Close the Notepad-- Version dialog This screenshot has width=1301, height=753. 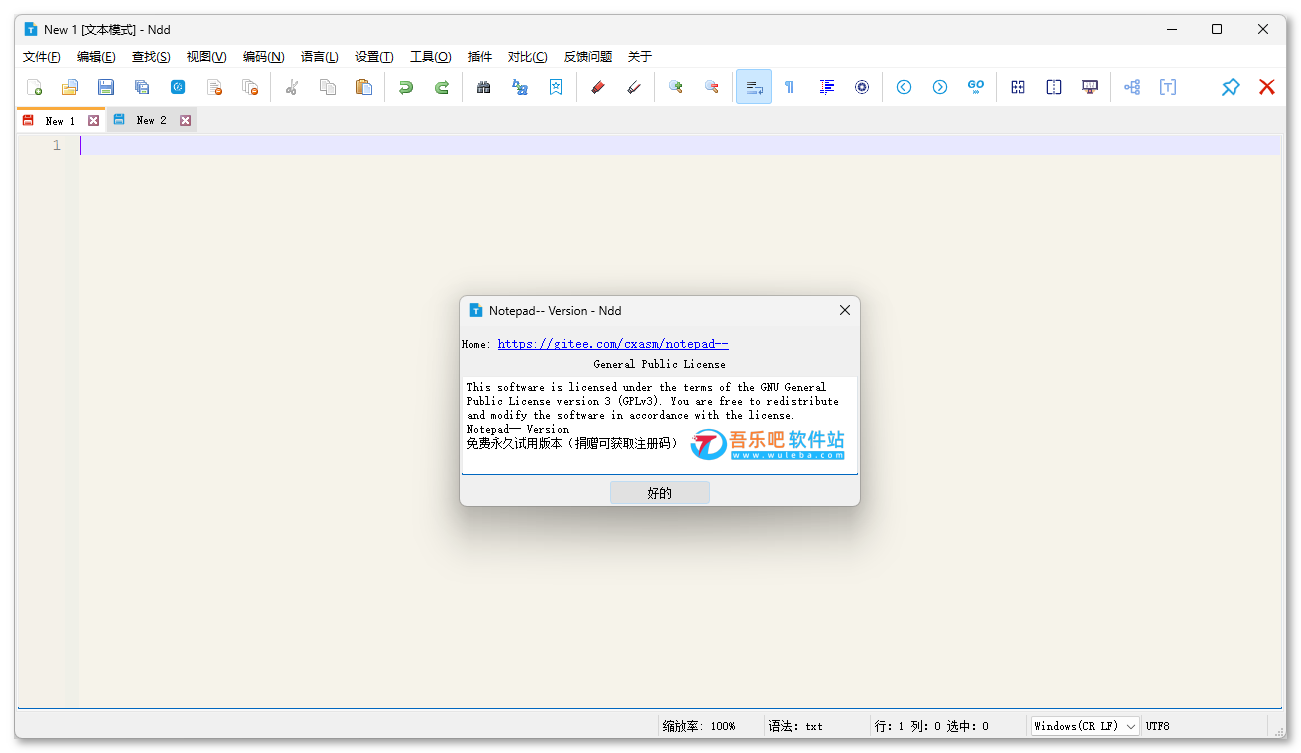tap(845, 310)
